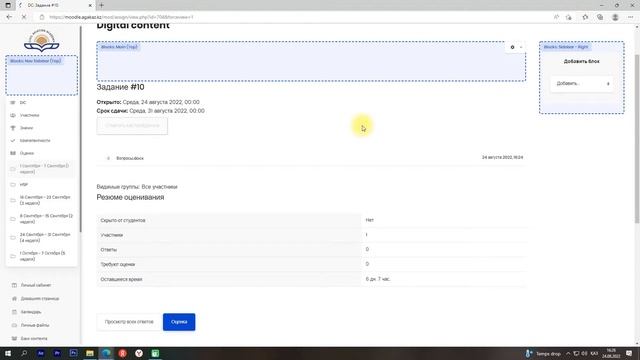The image size is (640, 360).
Task: Open the browser collections icon
Action: (600, 17)
